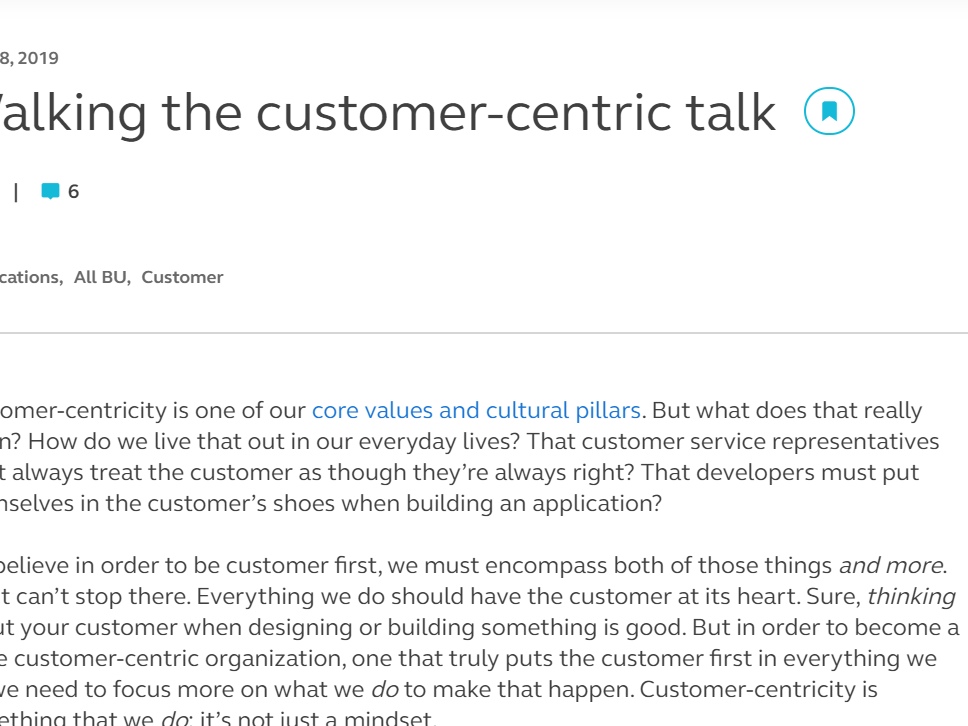
Task: Click the partially visible "cations," tag
Action: [31, 277]
